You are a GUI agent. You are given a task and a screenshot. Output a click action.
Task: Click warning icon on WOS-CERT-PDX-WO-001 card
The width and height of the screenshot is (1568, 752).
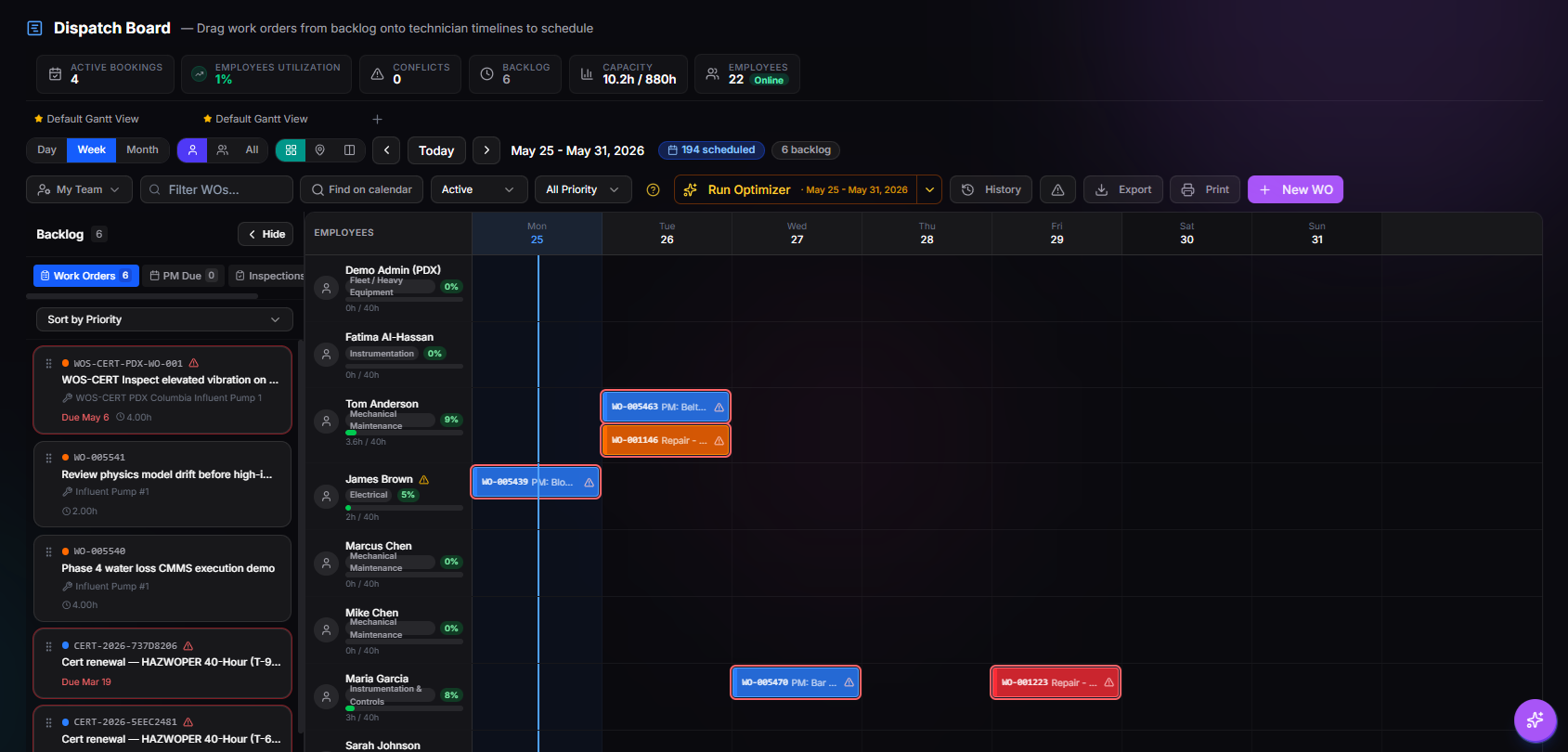tap(194, 363)
